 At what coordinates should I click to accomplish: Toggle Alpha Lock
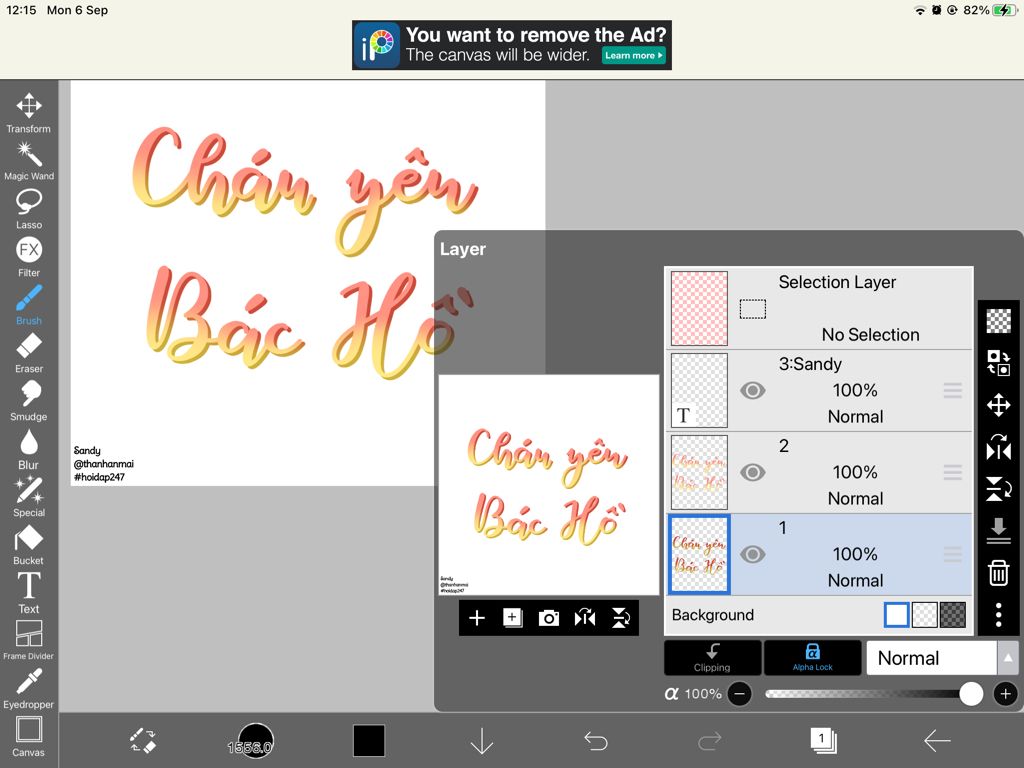point(812,657)
